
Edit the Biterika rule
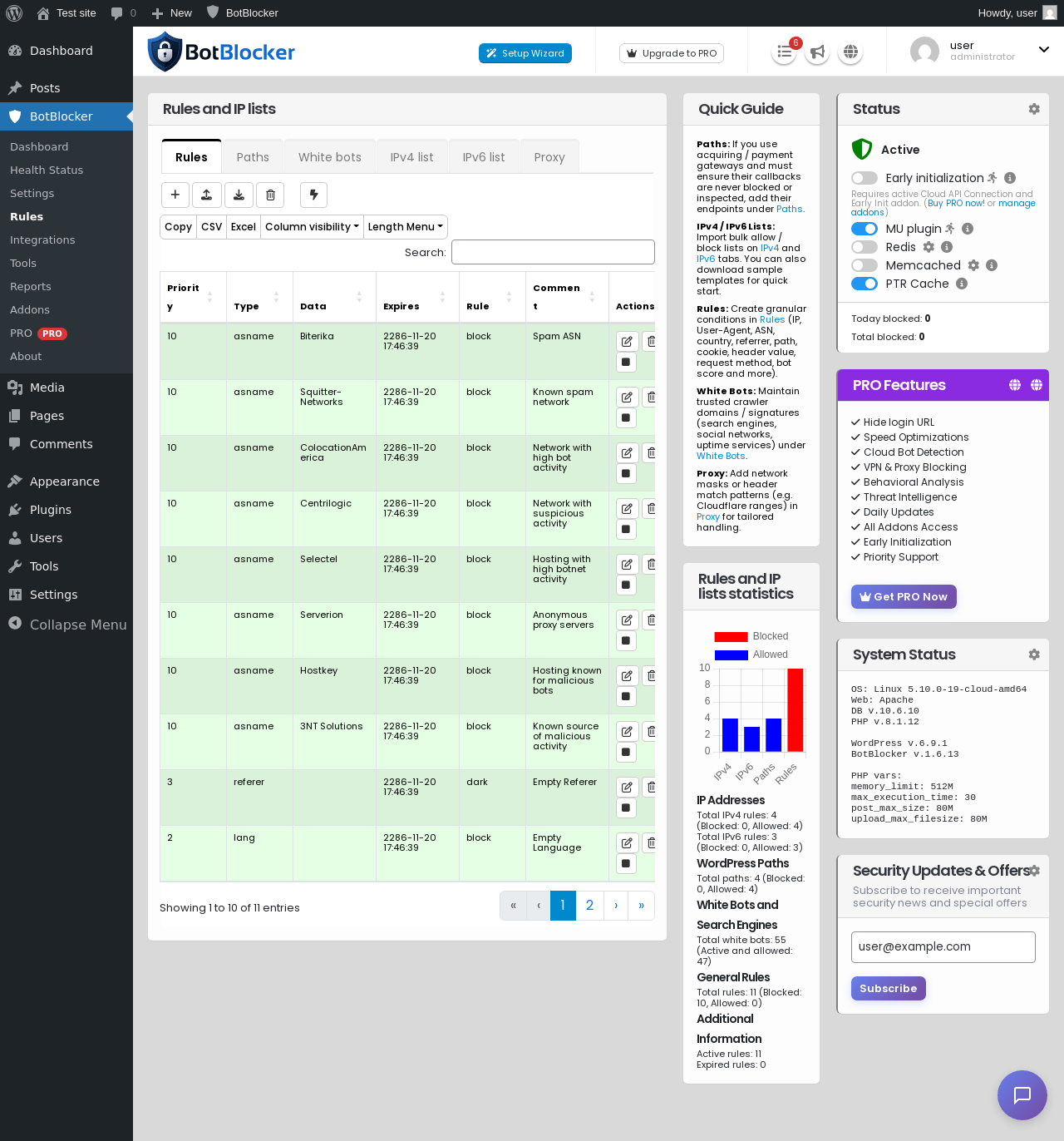coord(627,341)
